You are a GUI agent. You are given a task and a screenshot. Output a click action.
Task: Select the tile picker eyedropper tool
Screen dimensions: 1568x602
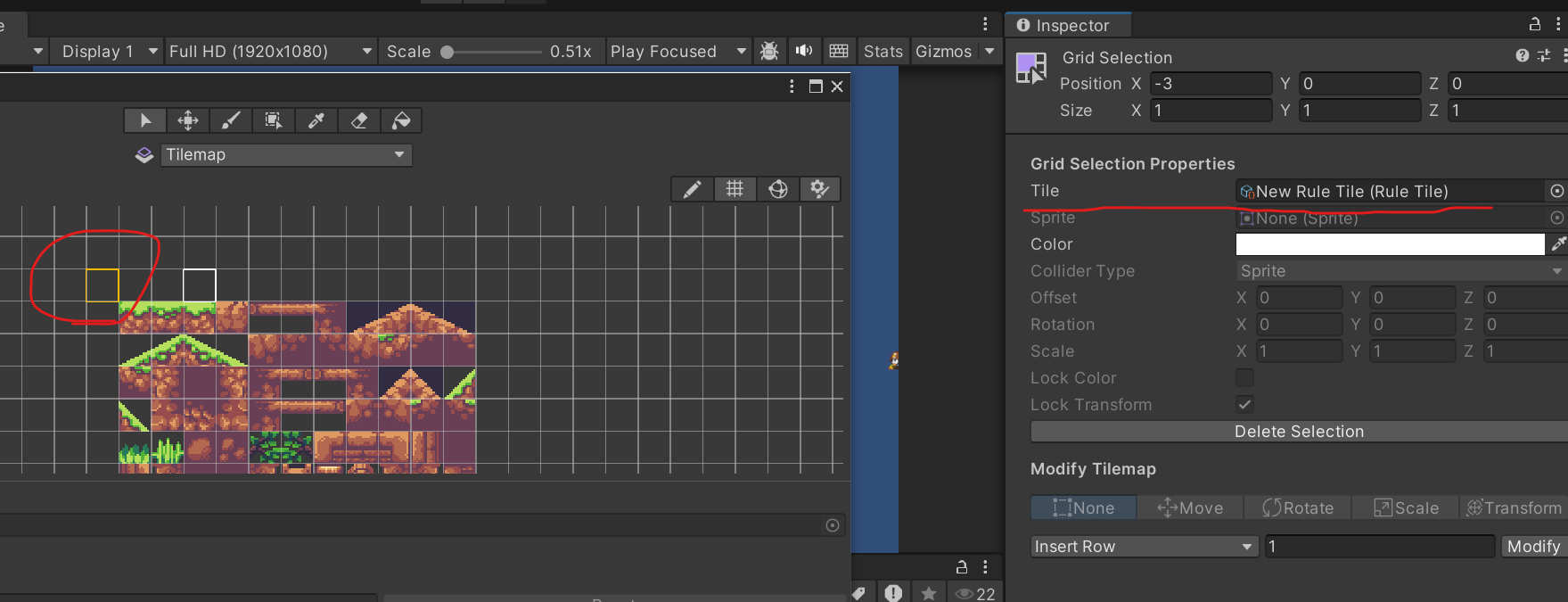click(316, 120)
